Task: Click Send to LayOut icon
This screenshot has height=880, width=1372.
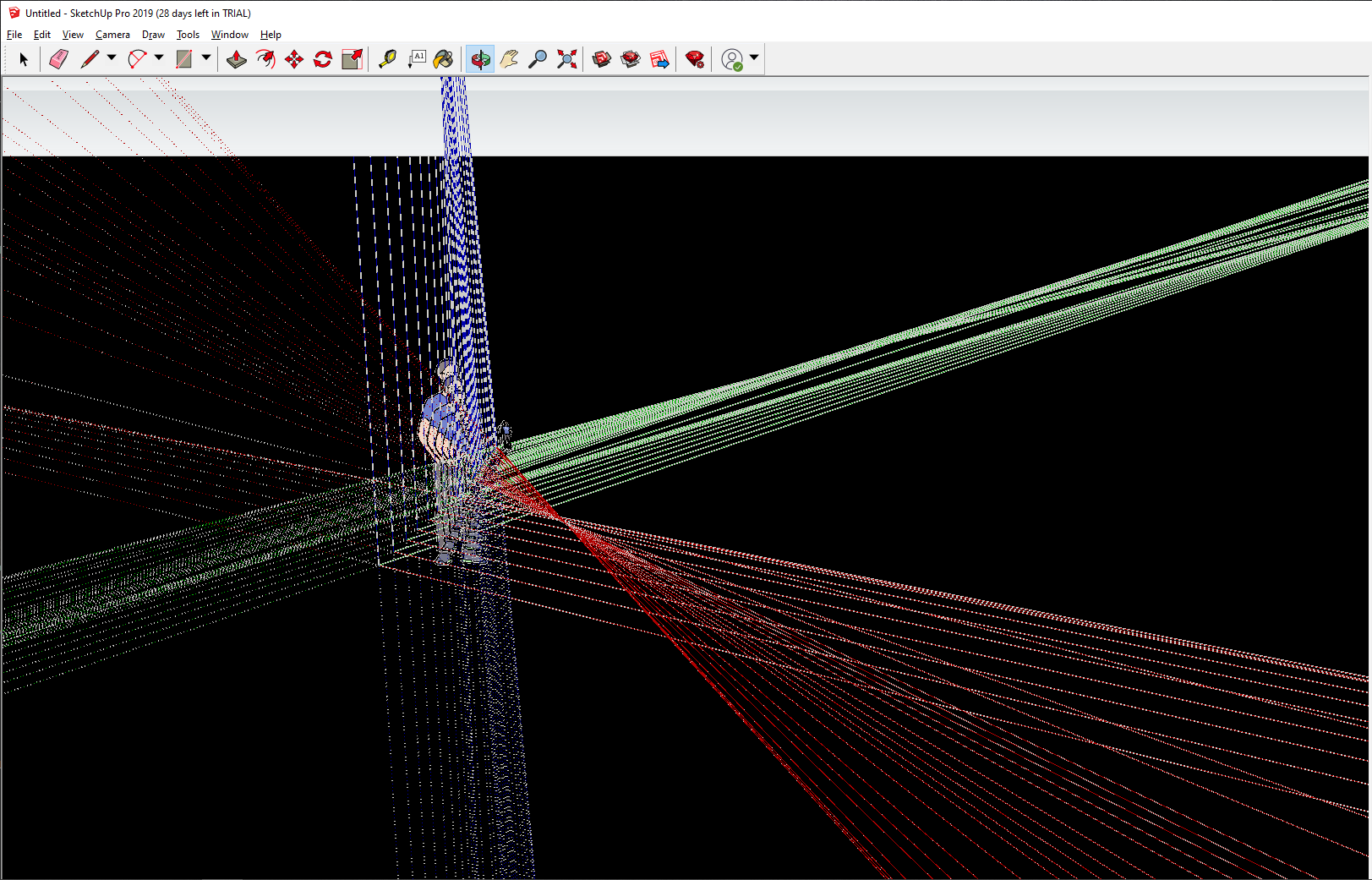Action: pos(659,59)
